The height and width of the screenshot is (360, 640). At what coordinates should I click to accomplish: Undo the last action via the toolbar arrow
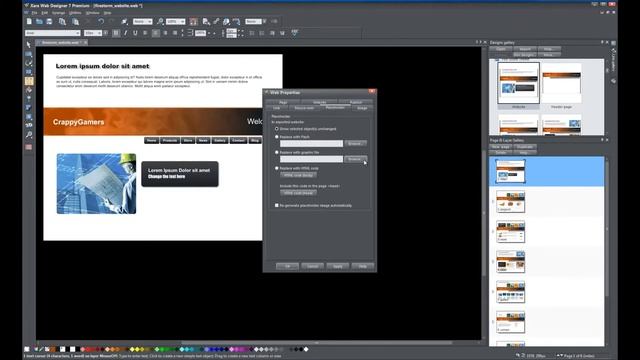coord(101,21)
